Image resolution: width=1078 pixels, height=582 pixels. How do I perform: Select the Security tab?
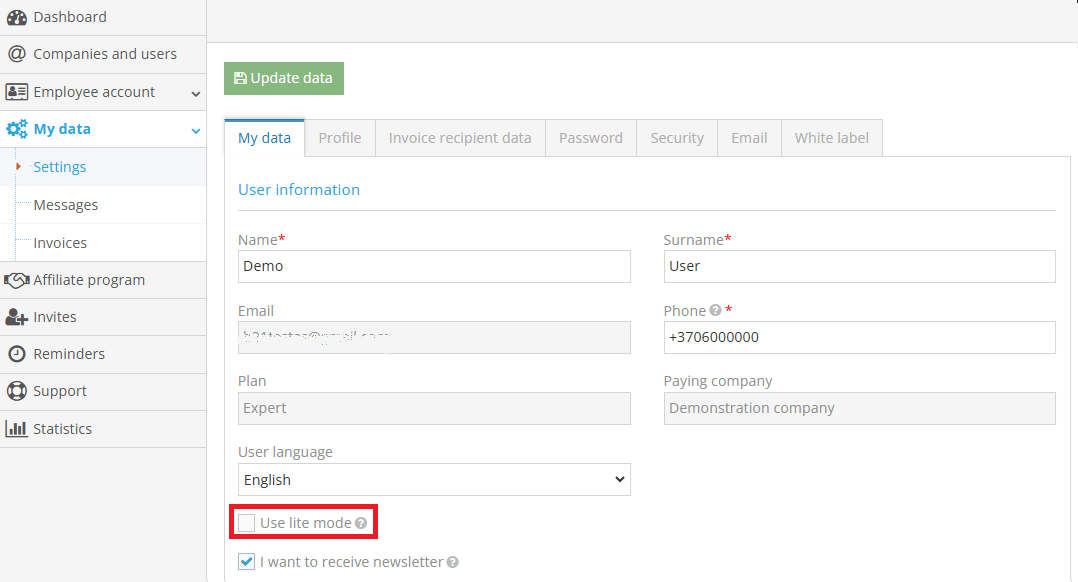tap(676, 137)
